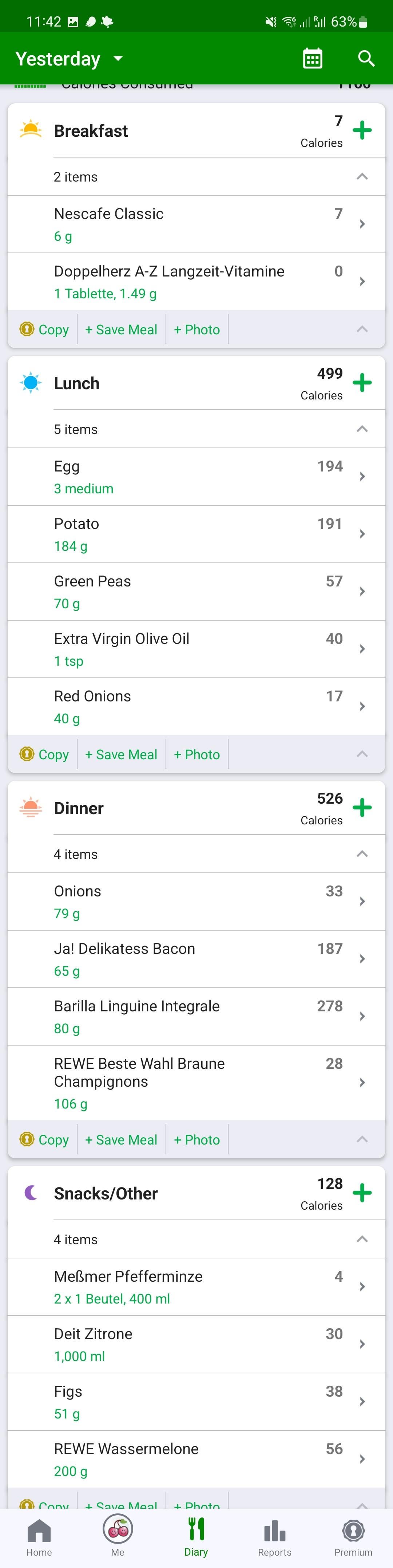Viewport: 393px width, 1568px height.
Task: Add food to Dinner with plus icon
Action: click(x=362, y=808)
